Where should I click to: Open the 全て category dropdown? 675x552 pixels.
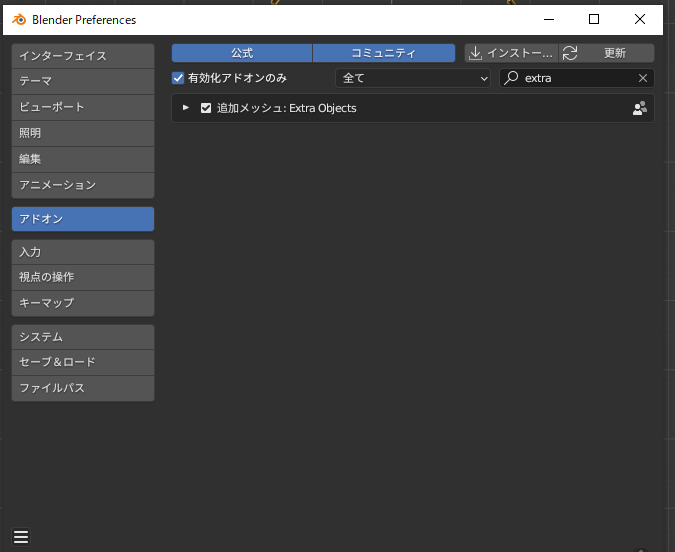(413, 78)
